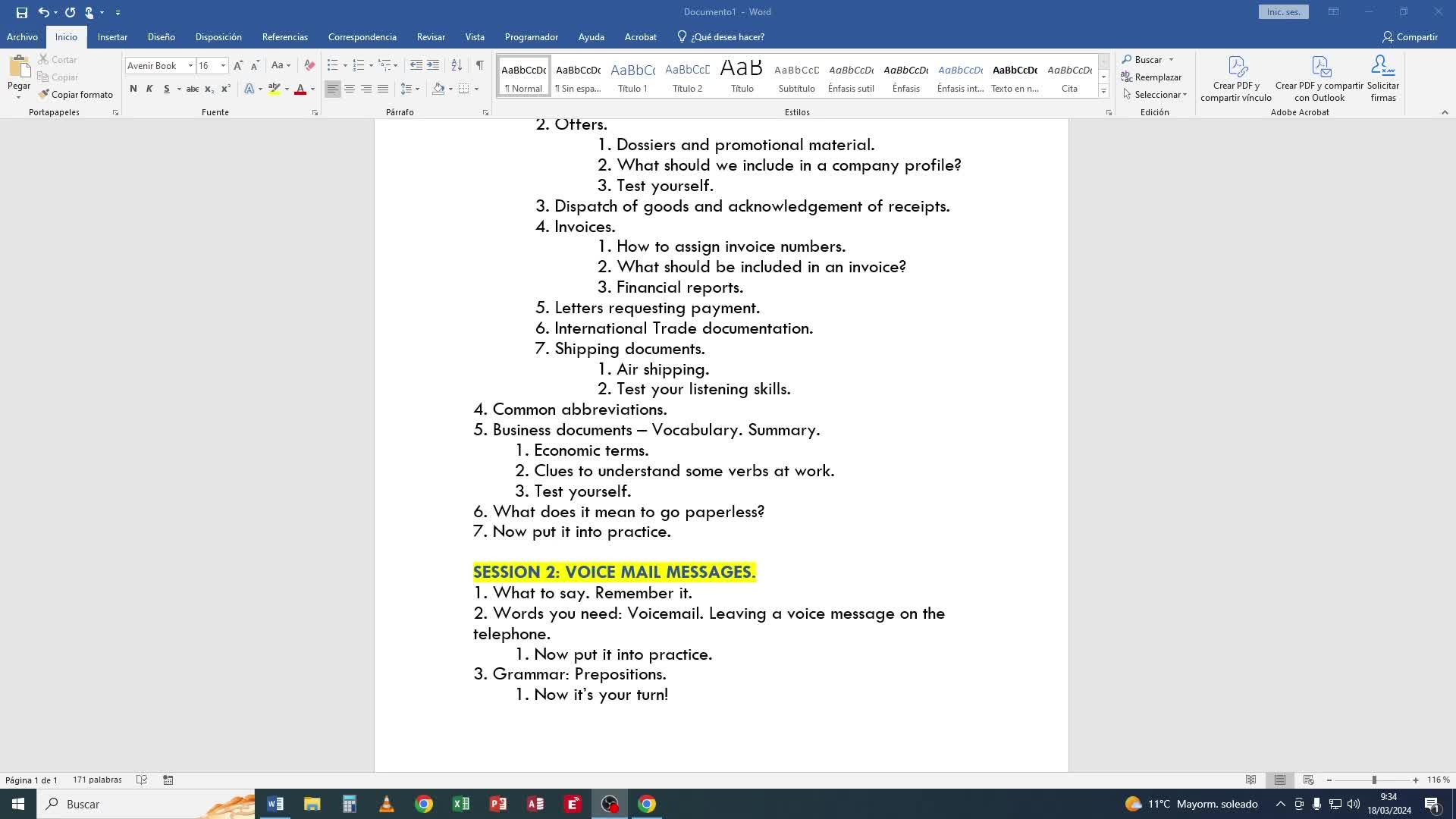Open Excel from the Windows taskbar
The height and width of the screenshot is (819, 1456).
pyautogui.click(x=460, y=804)
